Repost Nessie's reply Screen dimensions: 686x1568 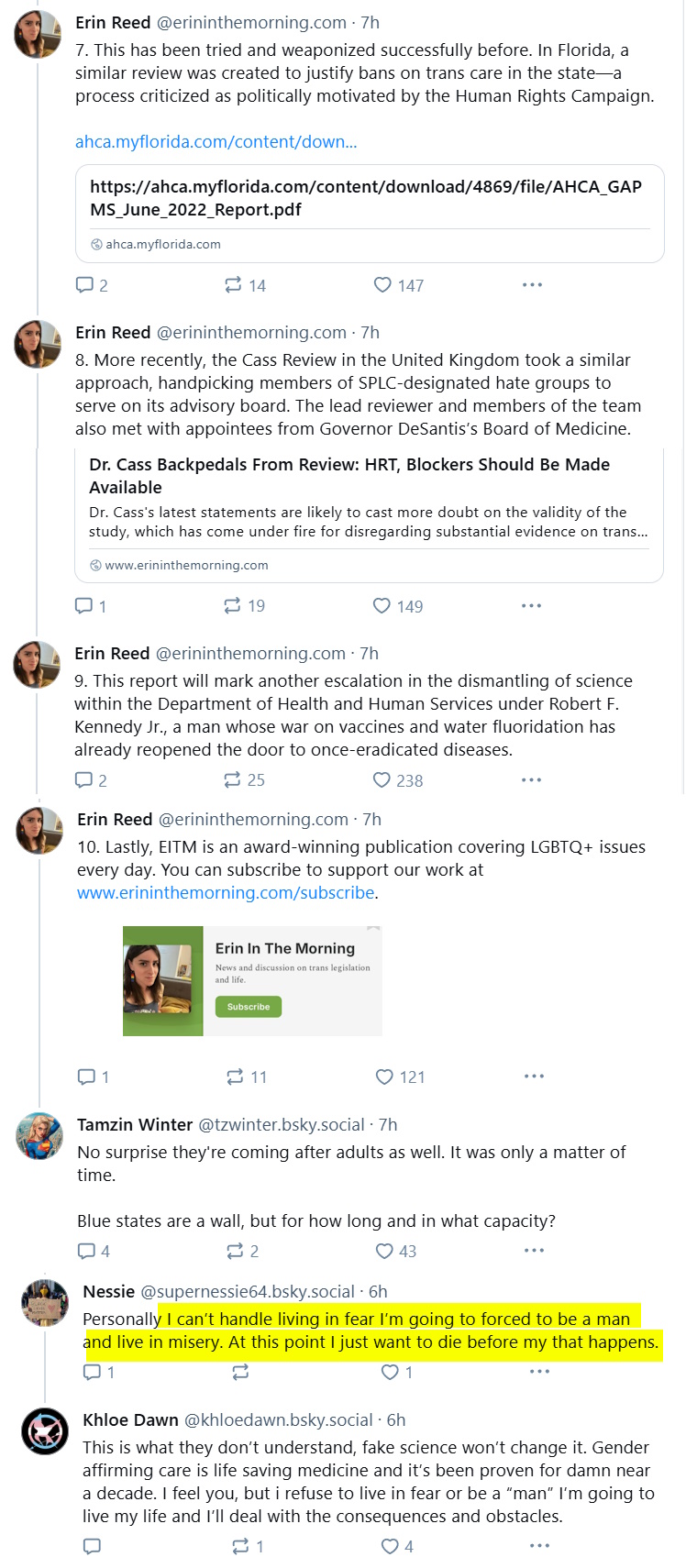click(x=240, y=1372)
